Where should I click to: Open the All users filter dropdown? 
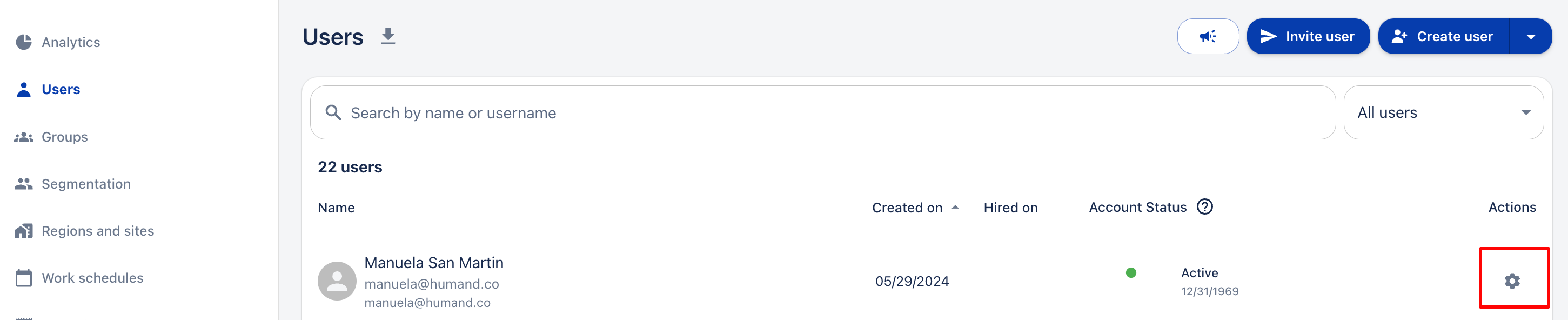tap(1443, 113)
